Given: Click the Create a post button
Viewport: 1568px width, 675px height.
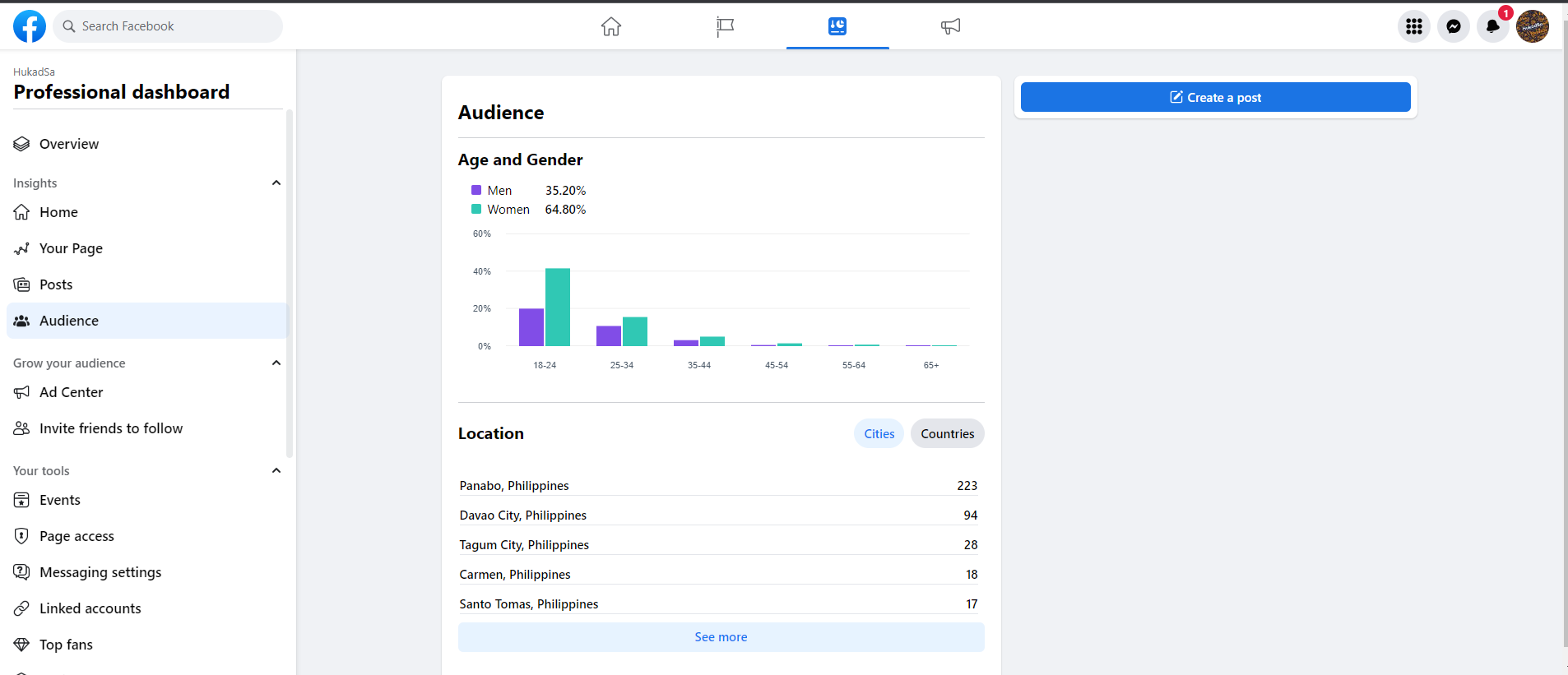Looking at the screenshot, I should pyautogui.click(x=1215, y=97).
